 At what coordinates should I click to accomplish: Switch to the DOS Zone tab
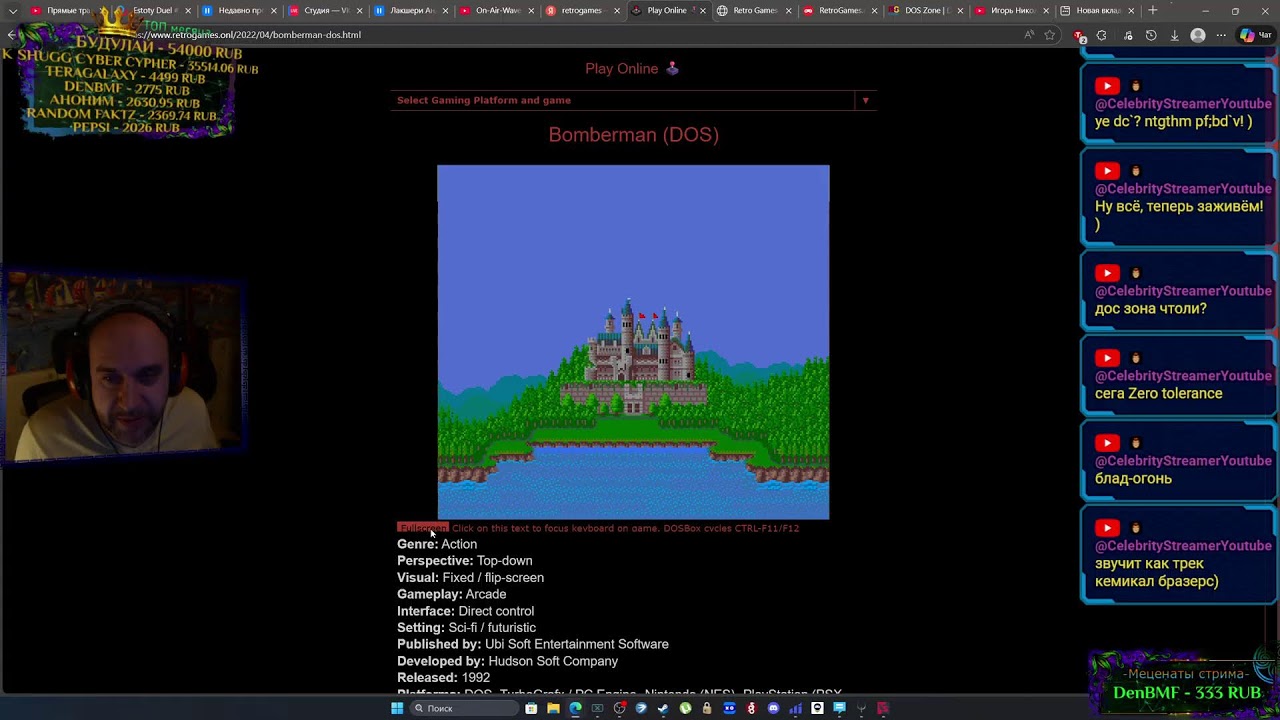[x=927, y=10]
